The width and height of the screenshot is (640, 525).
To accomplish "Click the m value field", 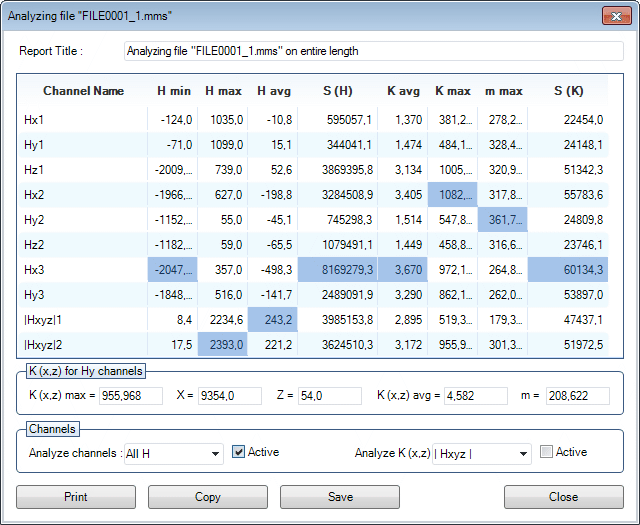I will tap(577, 396).
